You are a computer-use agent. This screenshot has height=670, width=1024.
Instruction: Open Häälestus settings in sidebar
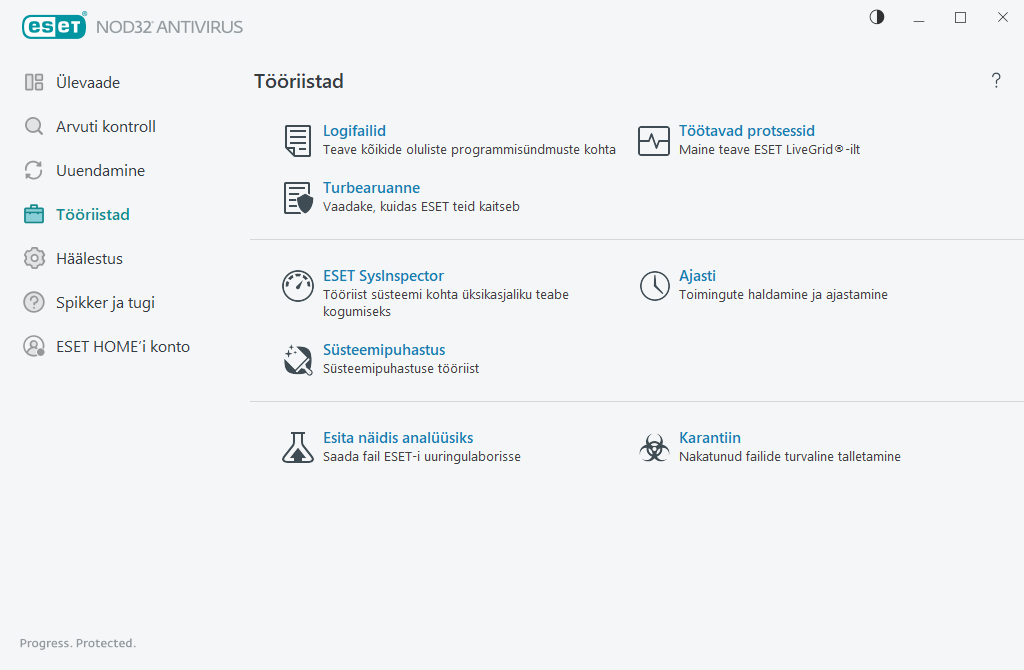pos(89,259)
